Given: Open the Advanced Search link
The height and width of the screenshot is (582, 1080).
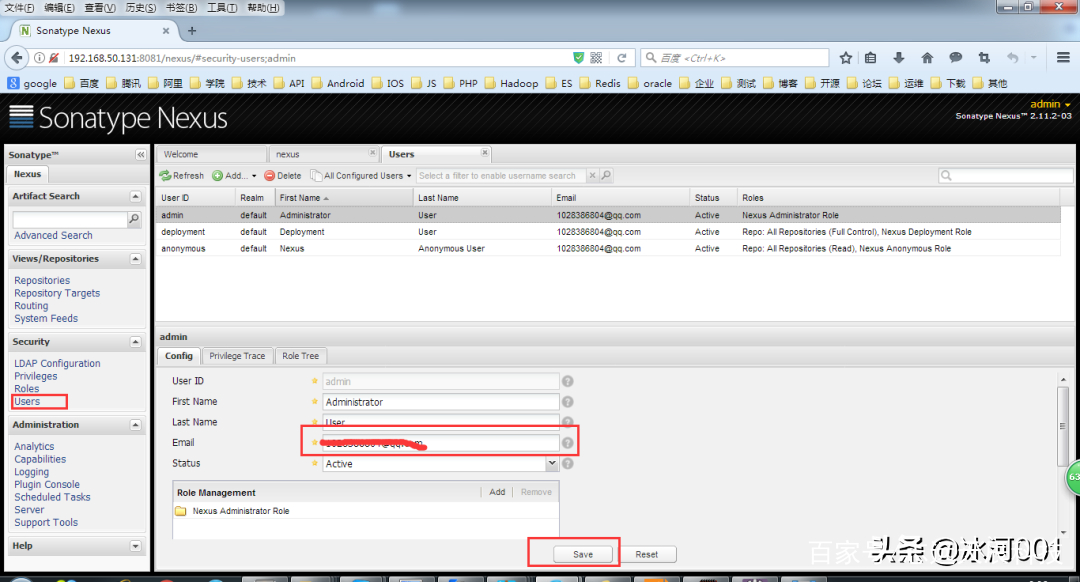Looking at the screenshot, I should (x=53, y=236).
